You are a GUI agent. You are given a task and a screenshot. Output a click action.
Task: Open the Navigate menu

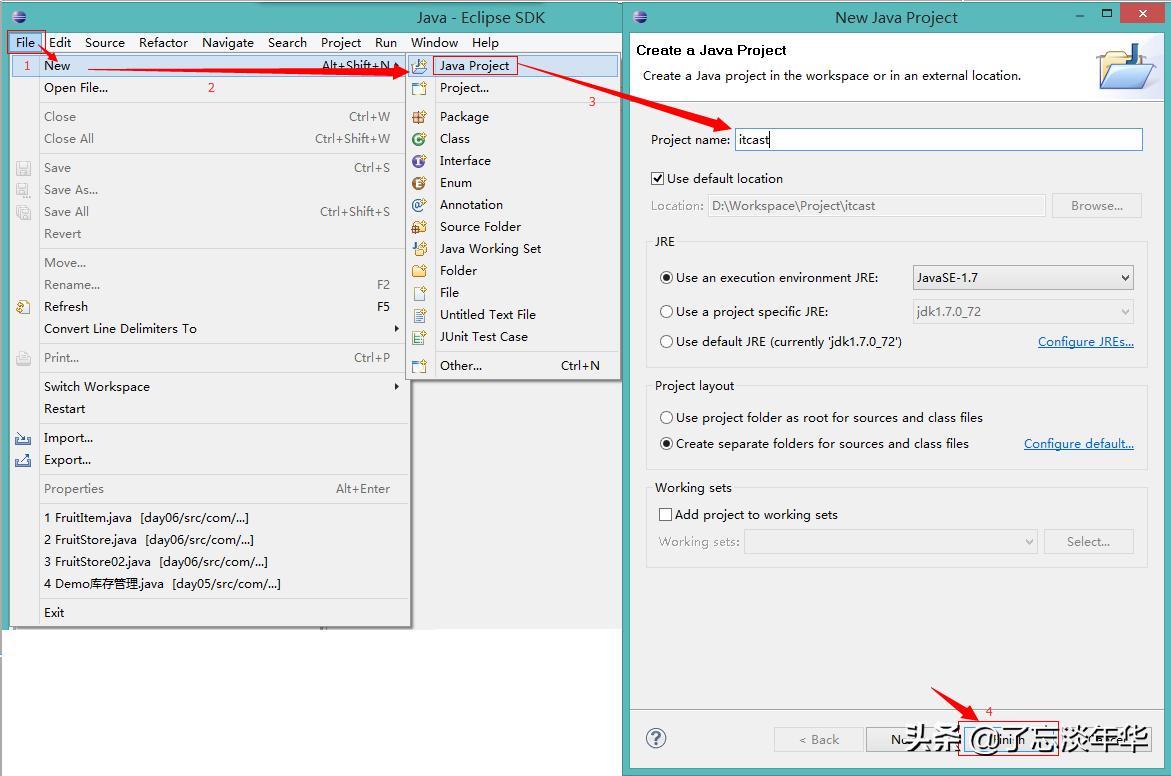coord(228,43)
